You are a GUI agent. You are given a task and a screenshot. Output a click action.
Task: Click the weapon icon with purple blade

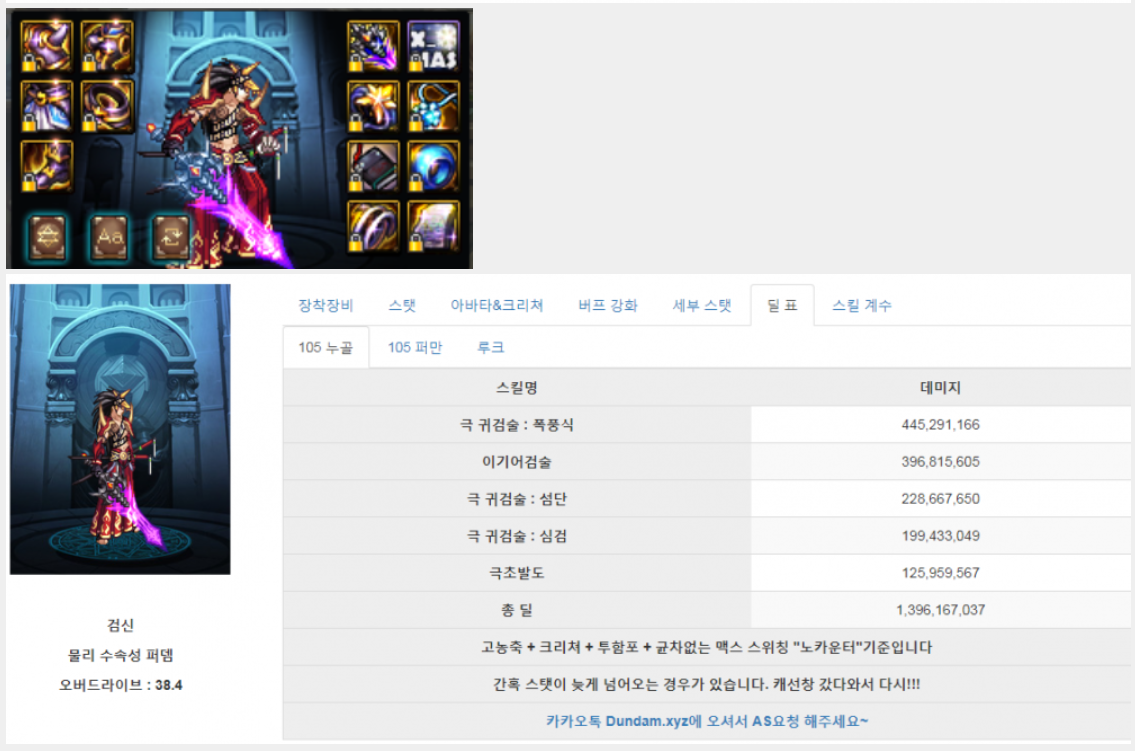374,46
